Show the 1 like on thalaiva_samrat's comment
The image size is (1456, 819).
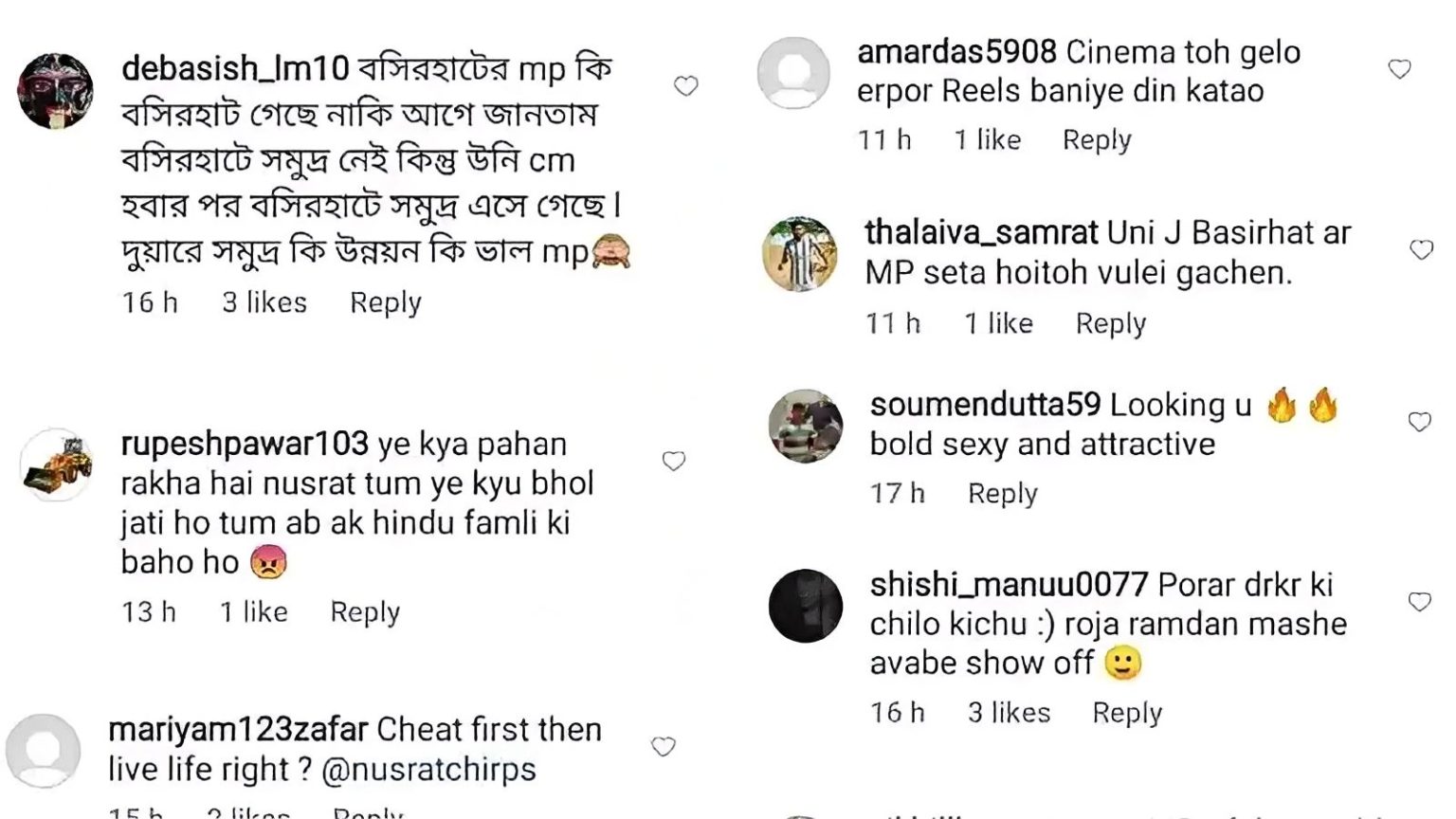click(998, 324)
